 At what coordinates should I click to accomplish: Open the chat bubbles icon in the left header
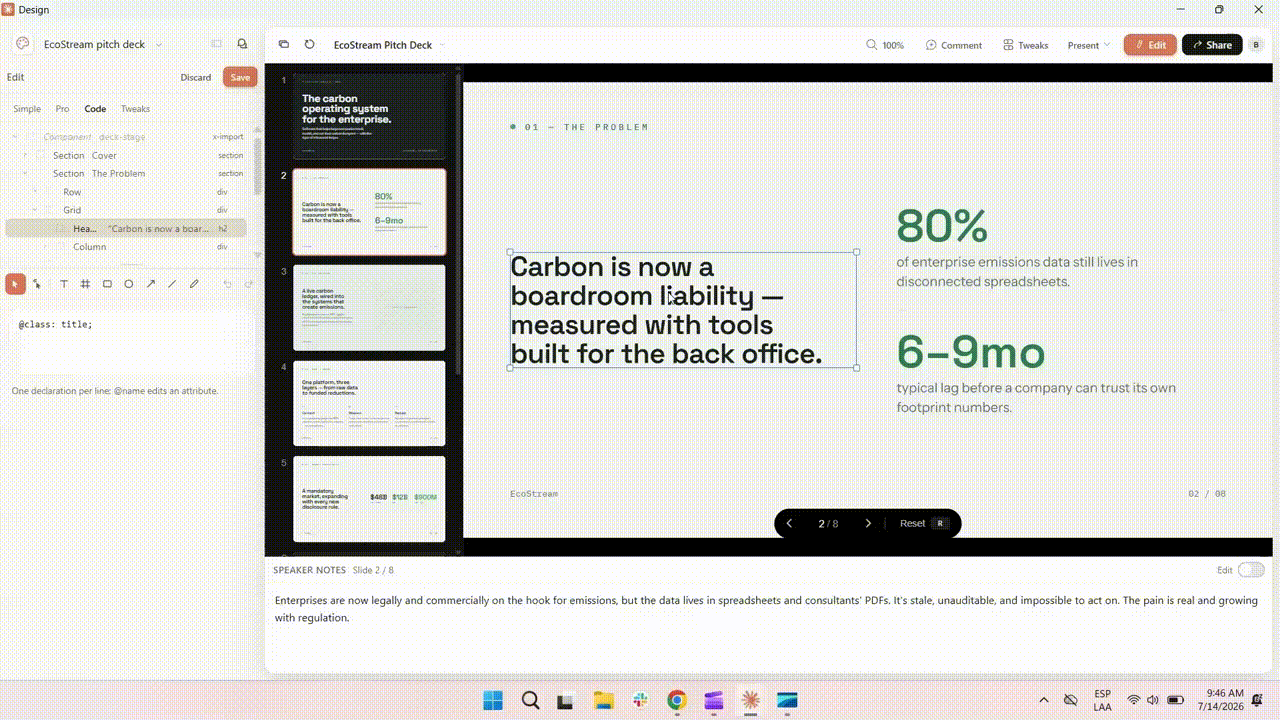[x=242, y=44]
